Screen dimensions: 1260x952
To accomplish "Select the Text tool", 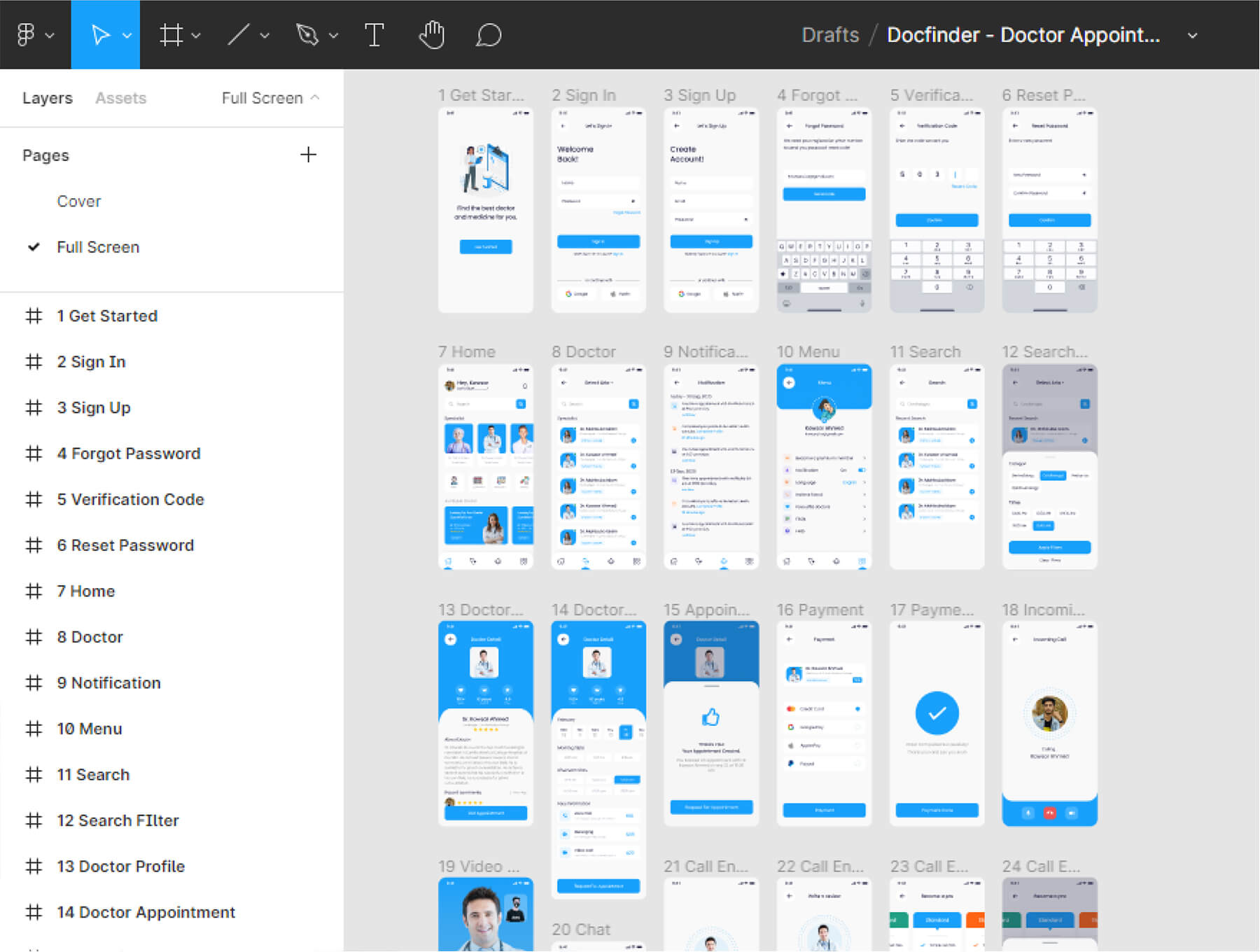I will 374,34.
